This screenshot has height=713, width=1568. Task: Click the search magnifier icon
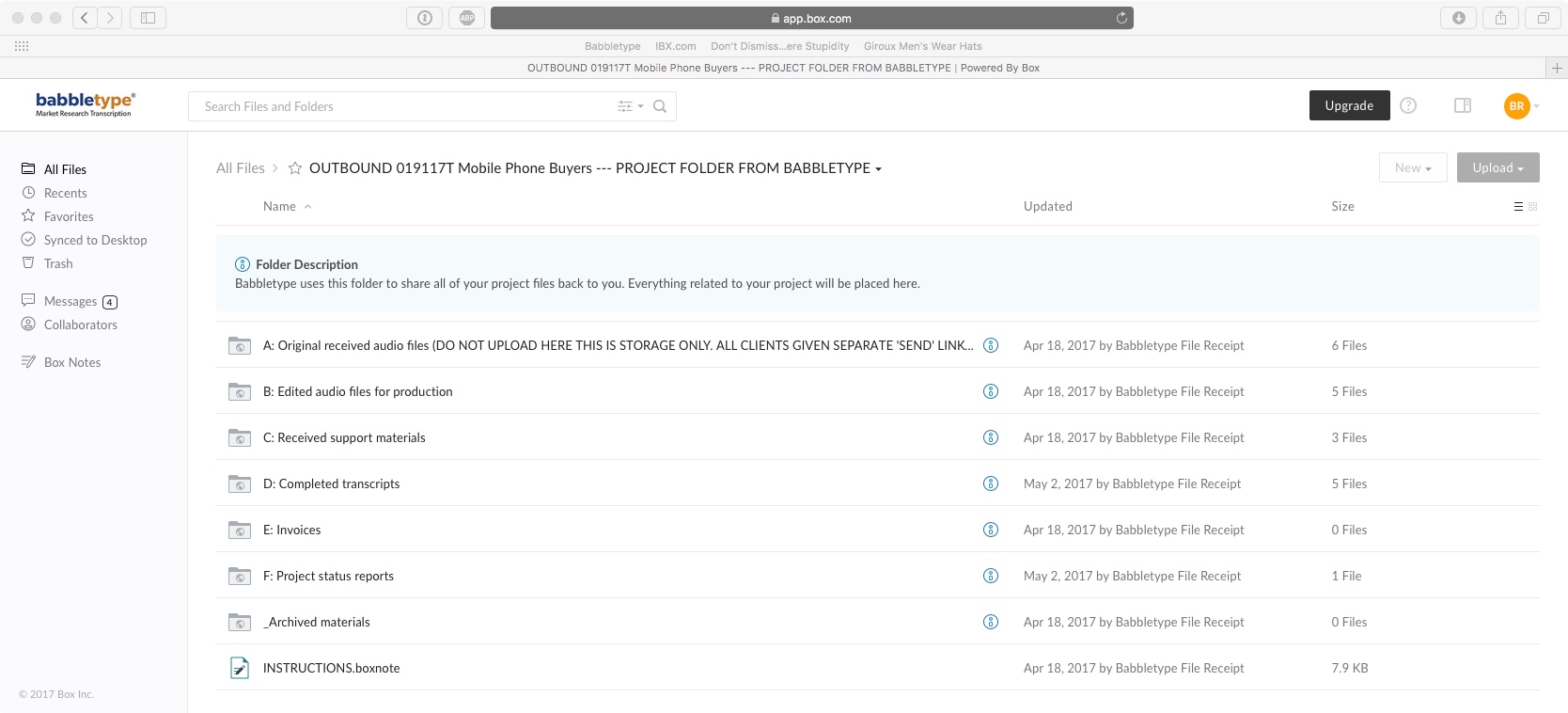(x=660, y=106)
